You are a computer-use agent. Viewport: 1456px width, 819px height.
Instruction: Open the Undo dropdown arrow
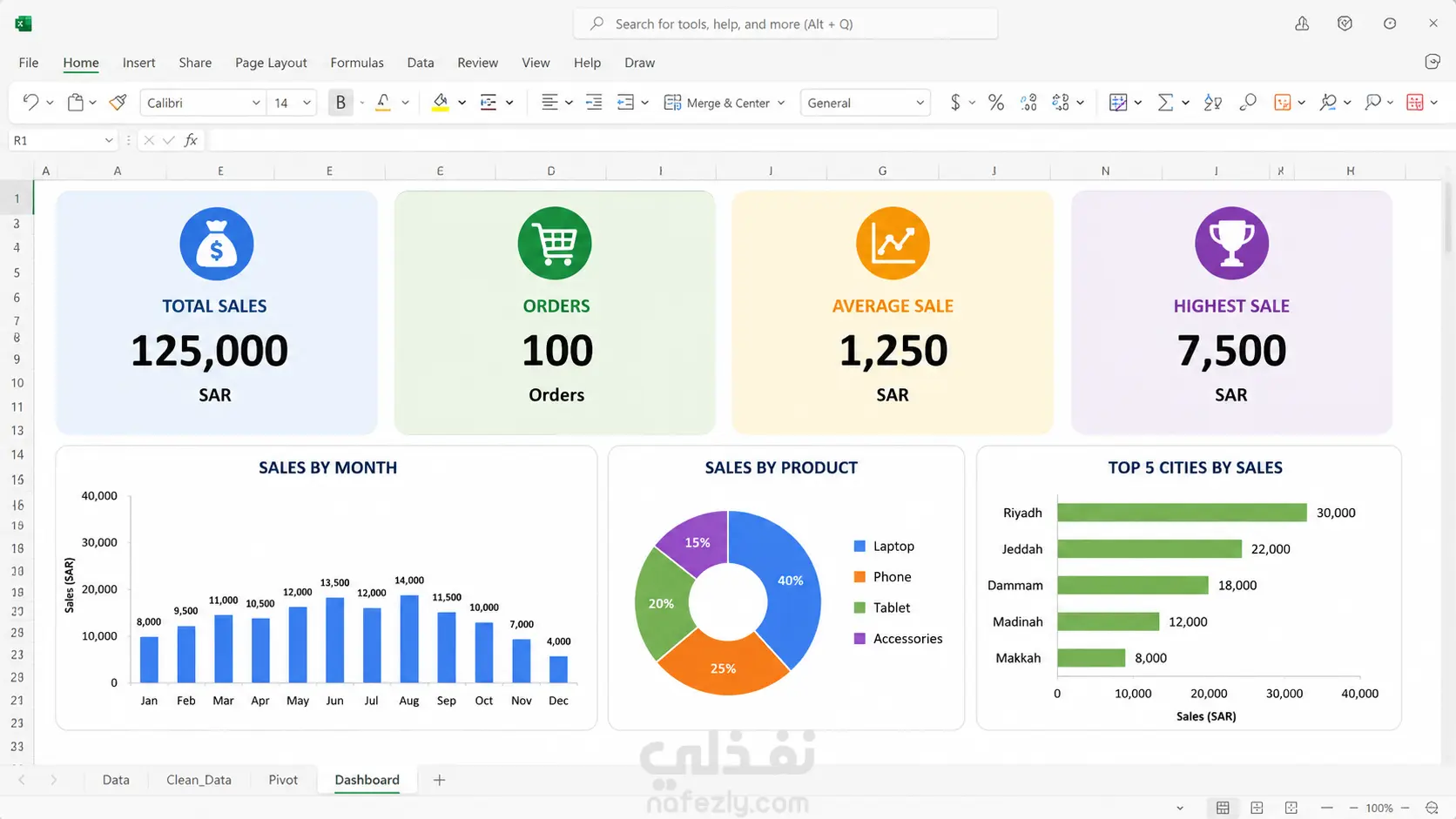tap(50, 103)
